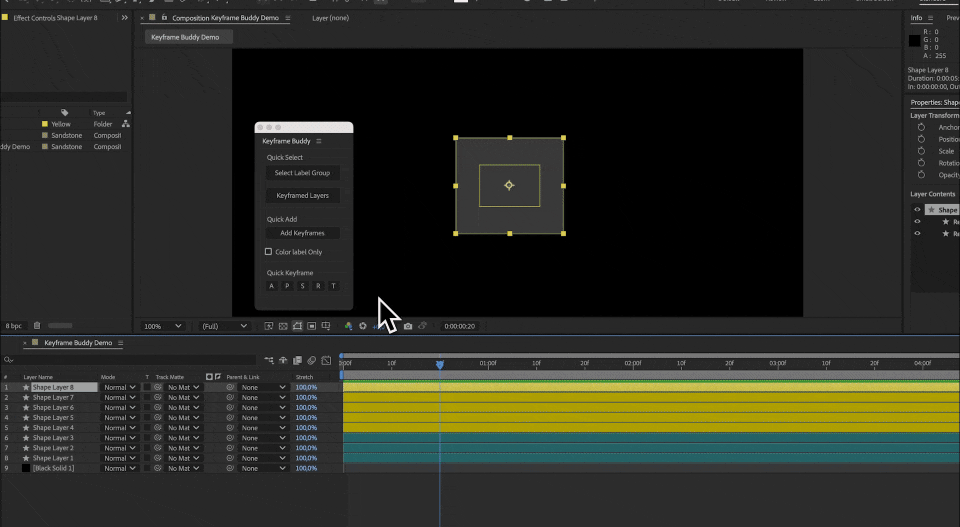Toggle frame blending icon in timeline header

298,361
